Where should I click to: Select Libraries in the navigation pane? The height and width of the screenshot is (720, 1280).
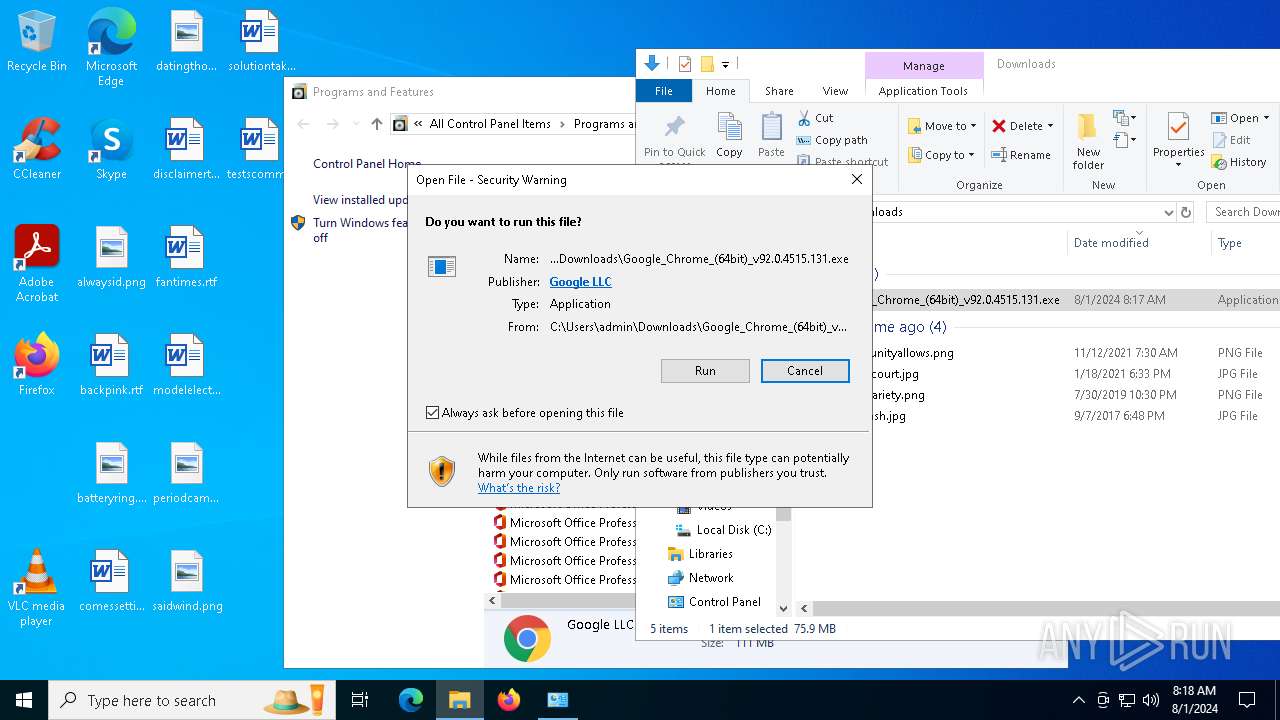coord(710,554)
